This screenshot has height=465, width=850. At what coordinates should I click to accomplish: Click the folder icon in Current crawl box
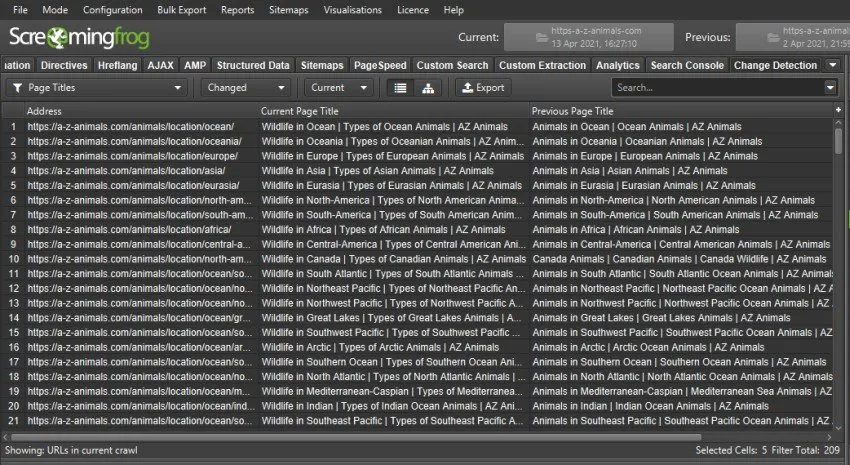click(520, 38)
